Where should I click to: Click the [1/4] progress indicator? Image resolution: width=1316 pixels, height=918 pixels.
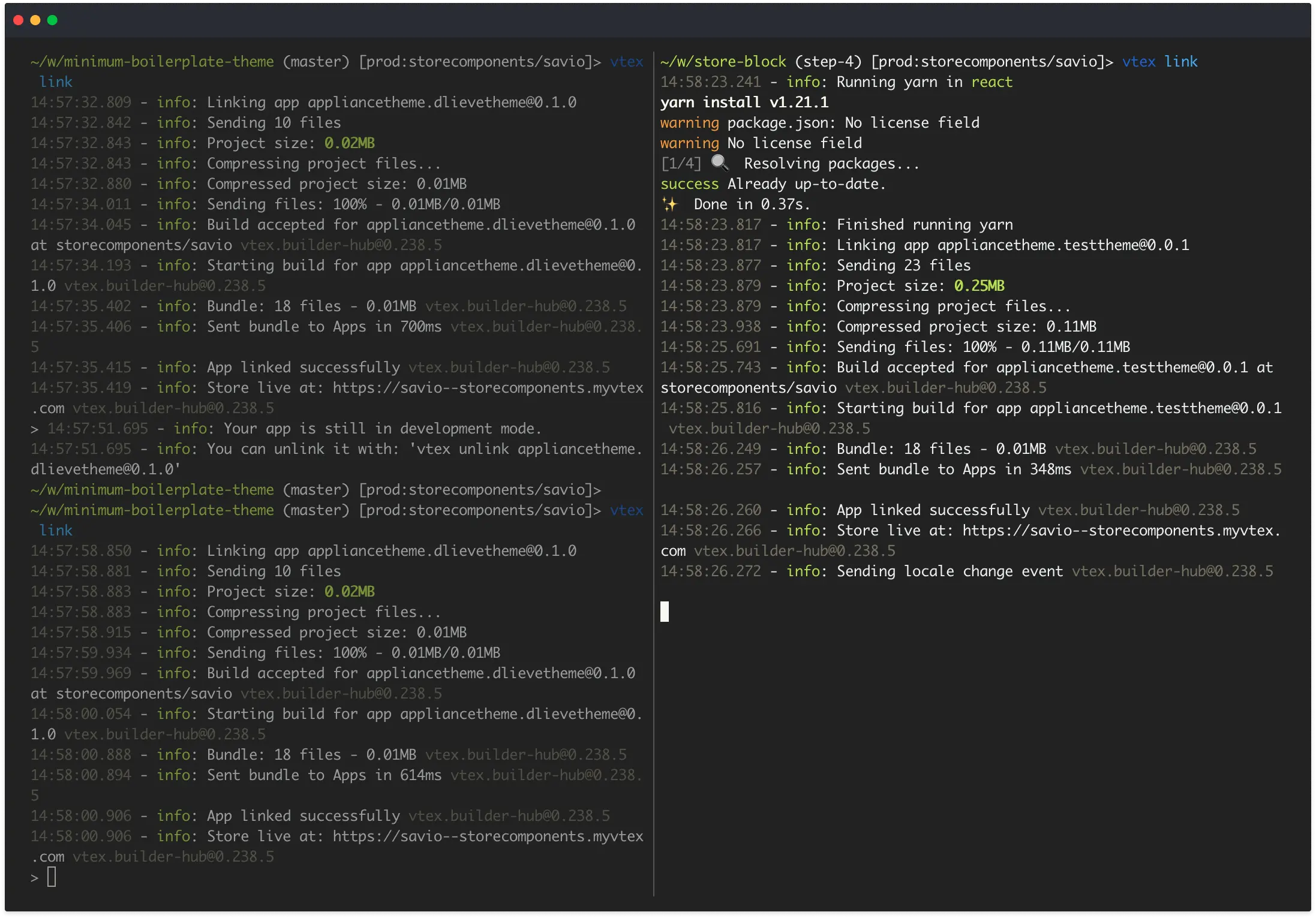pyautogui.click(x=680, y=162)
